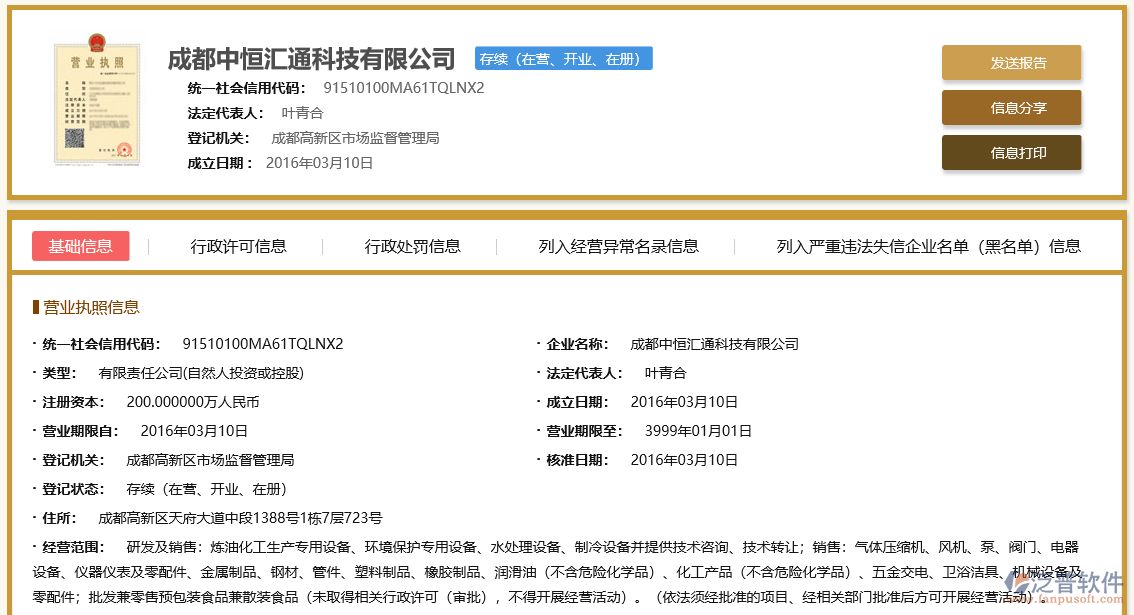Click the 法定代表人 name in the header
This screenshot has width=1134, height=615.
click(x=302, y=113)
